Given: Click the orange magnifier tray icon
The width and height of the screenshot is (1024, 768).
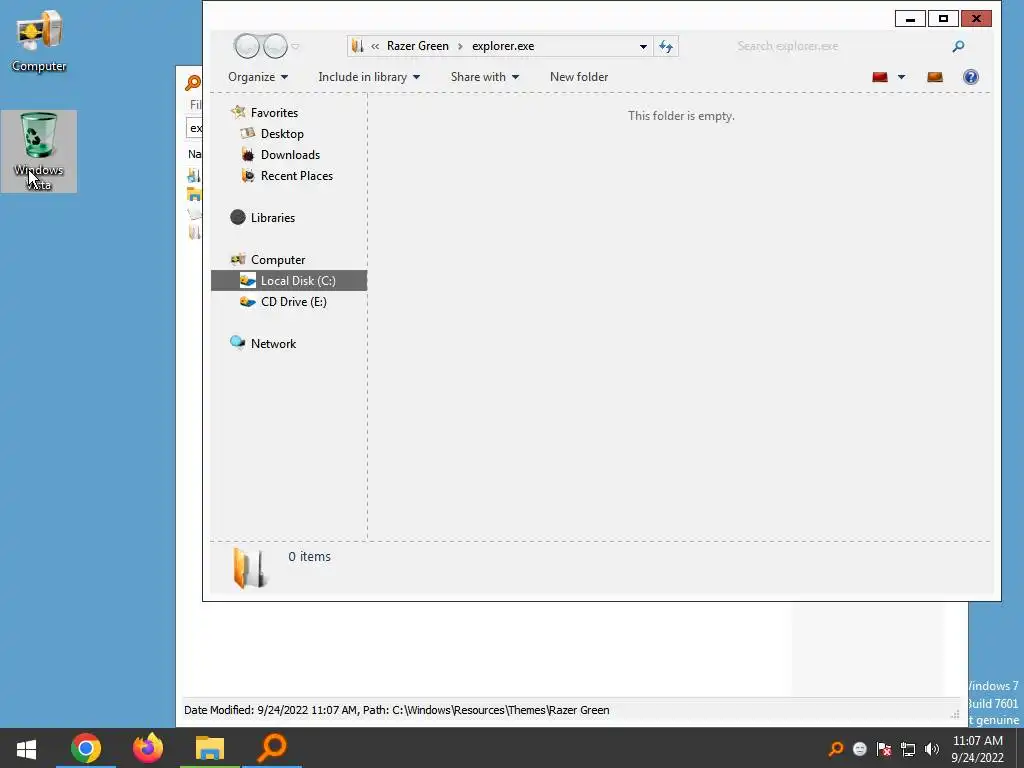Looking at the screenshot, I should point(835,749).
